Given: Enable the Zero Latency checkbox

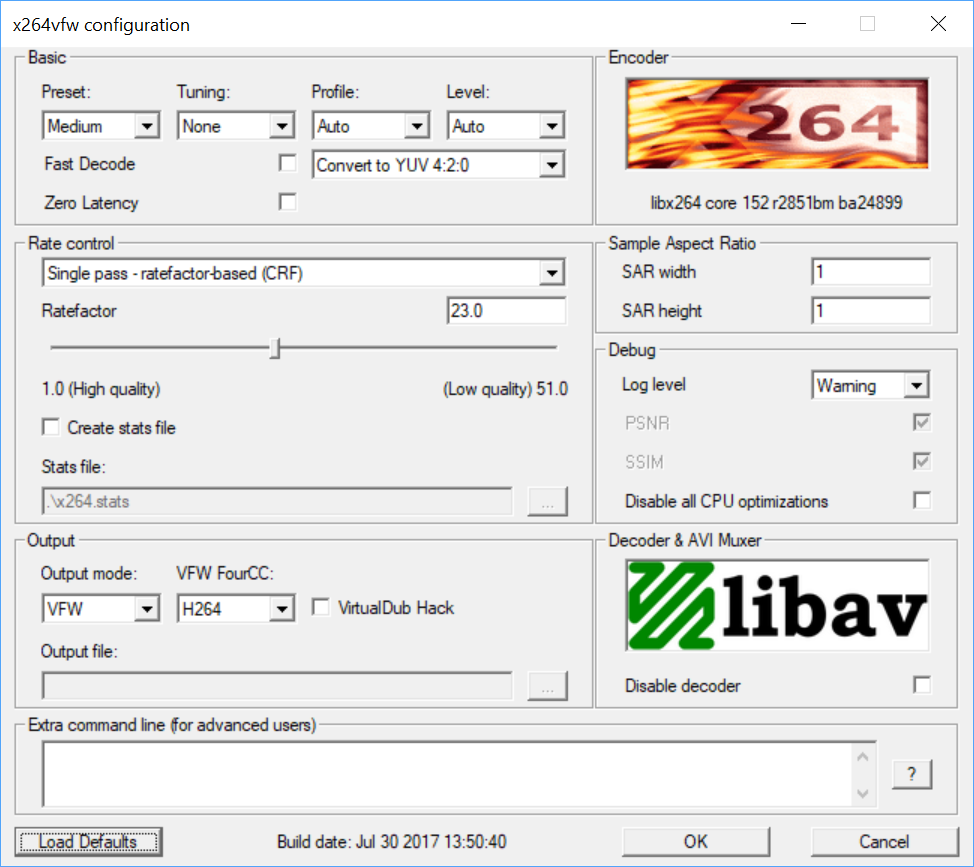Looking at the screenshot, I should coord(288,202).
